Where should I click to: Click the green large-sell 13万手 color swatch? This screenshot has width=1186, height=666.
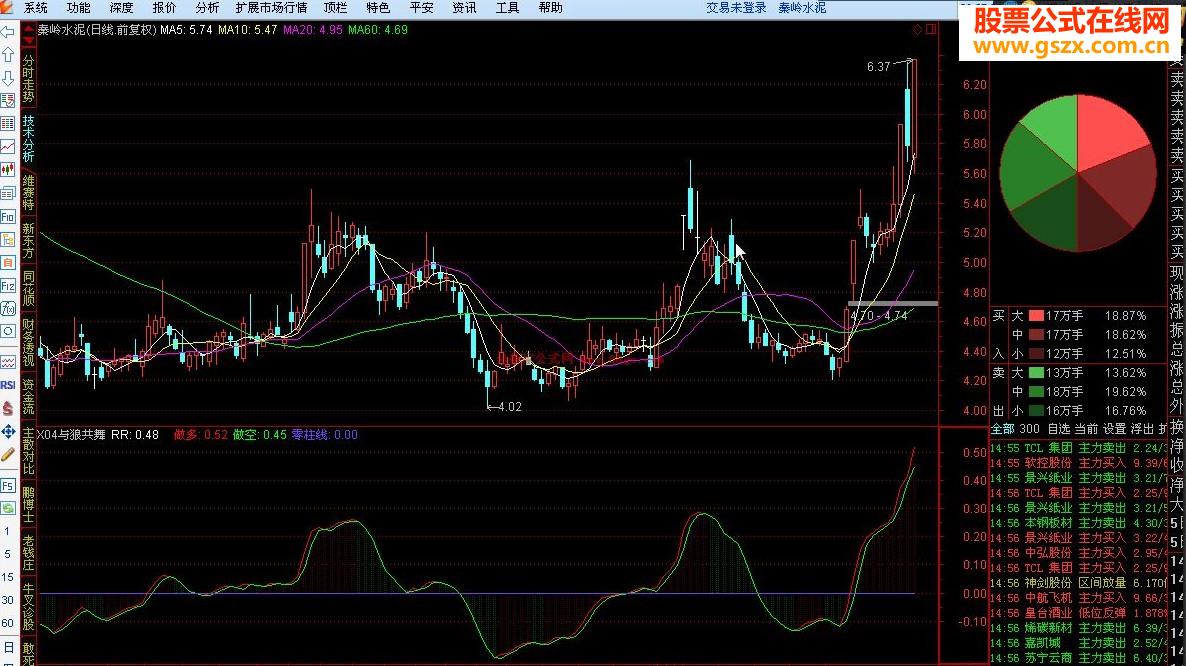tap(1036, 373)
